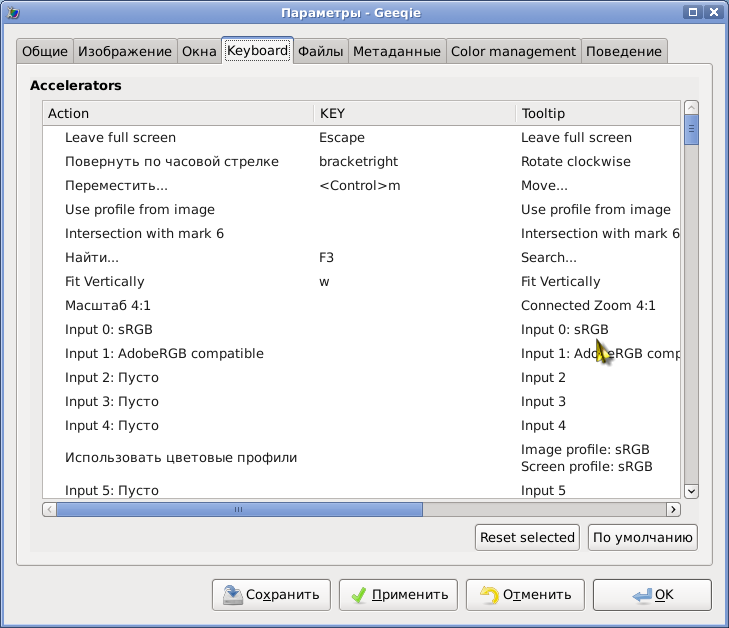Go to the Метаданные tab
729x628 pixels.
coord(397,51)
